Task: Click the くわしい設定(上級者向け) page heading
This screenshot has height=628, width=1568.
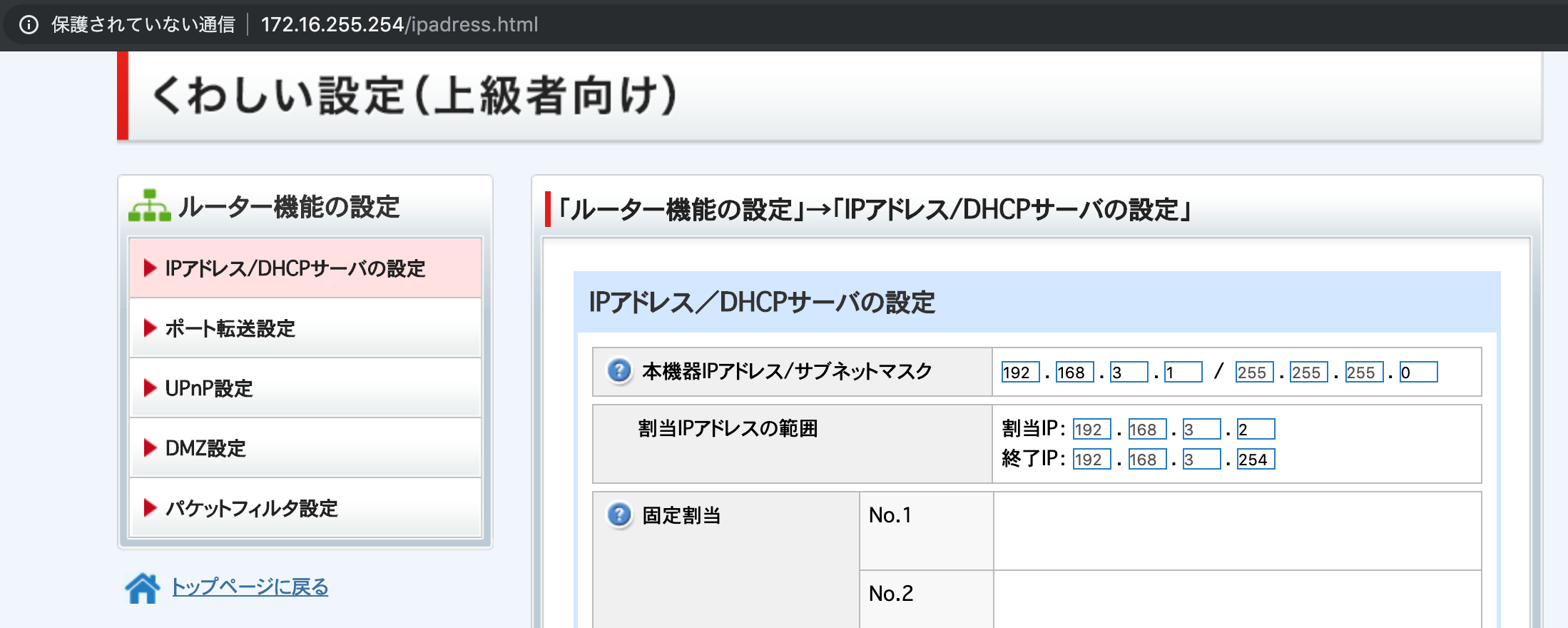Action: click(414, 95)
